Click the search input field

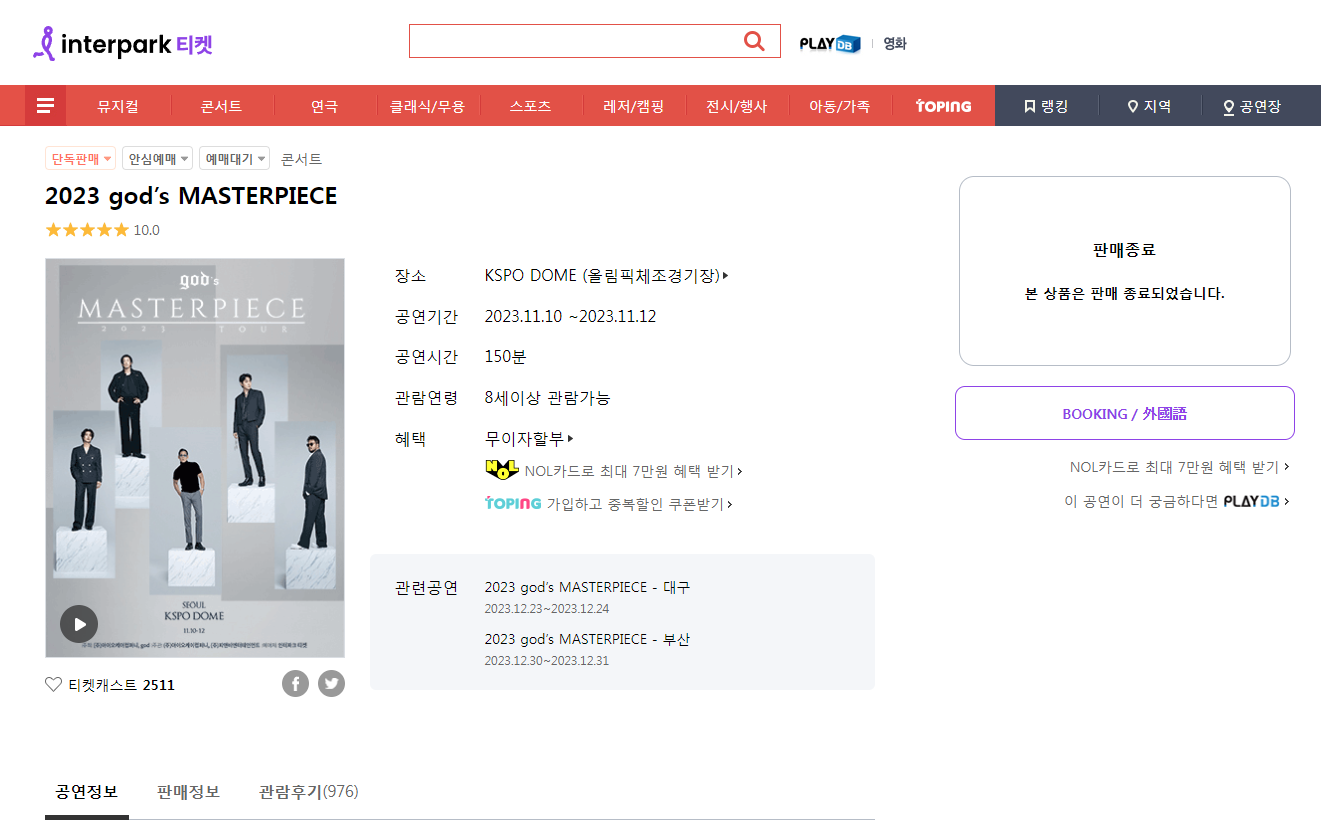pyautogui.click(x=575, y=41)
